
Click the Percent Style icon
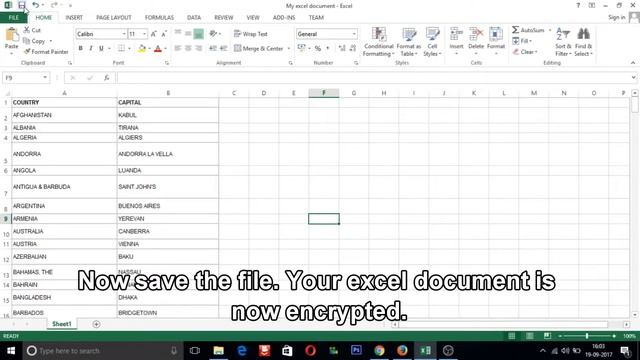click(318, 49)
